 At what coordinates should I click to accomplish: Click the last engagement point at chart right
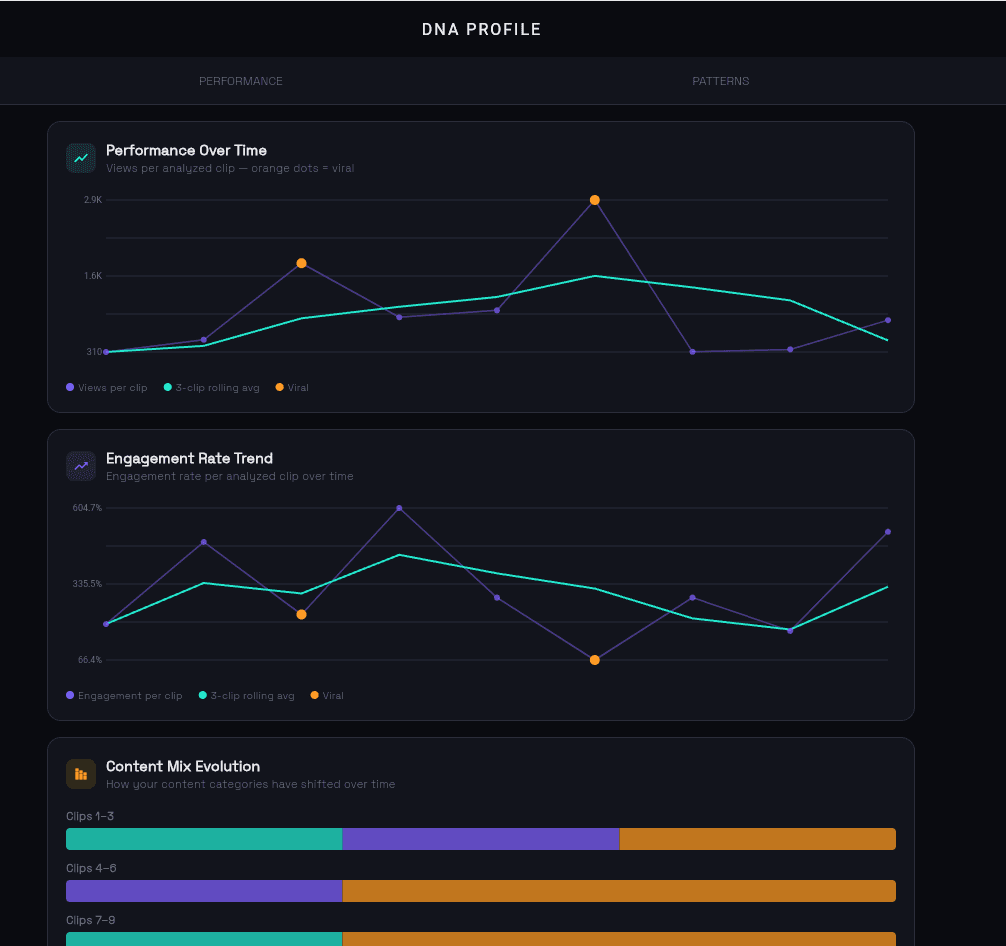(x=888, y=531)
